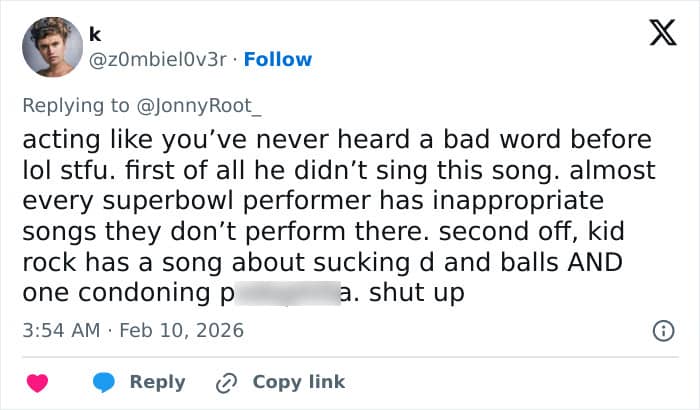Click the "Copy link" text
700x410 pixels.
(298, 382)
